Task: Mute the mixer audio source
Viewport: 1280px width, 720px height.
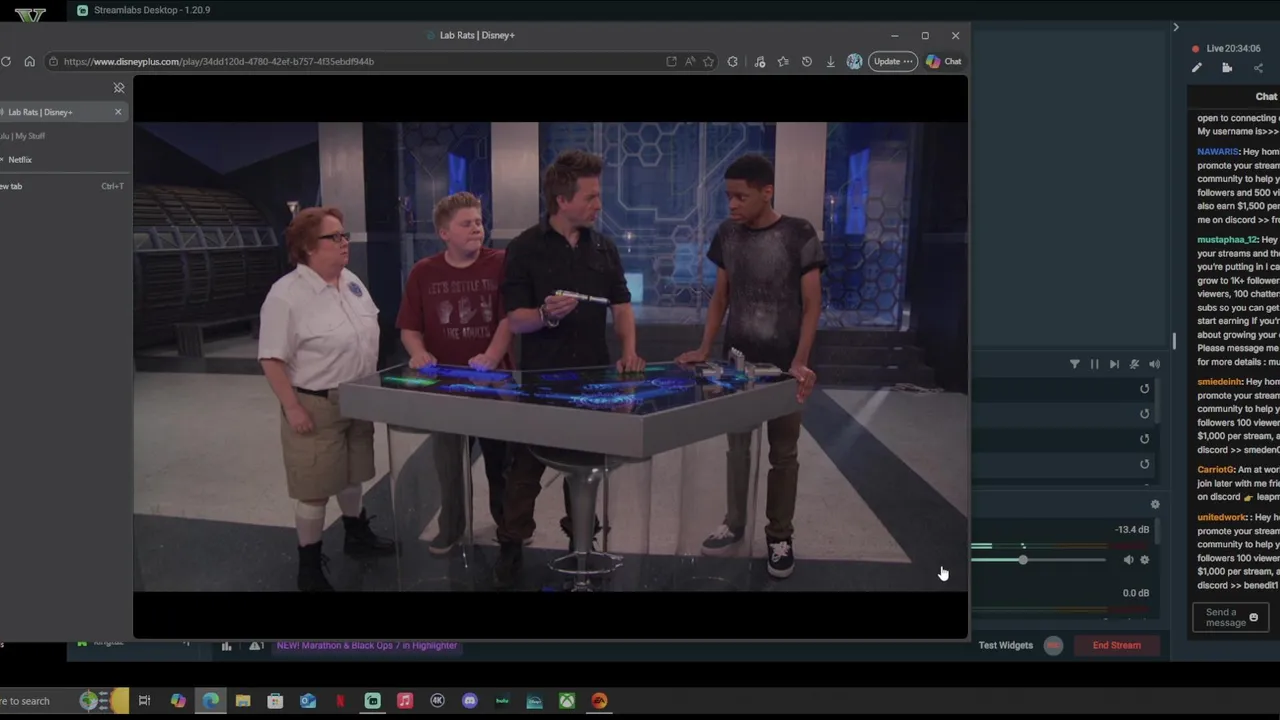Action: [x=1128, y=560]
